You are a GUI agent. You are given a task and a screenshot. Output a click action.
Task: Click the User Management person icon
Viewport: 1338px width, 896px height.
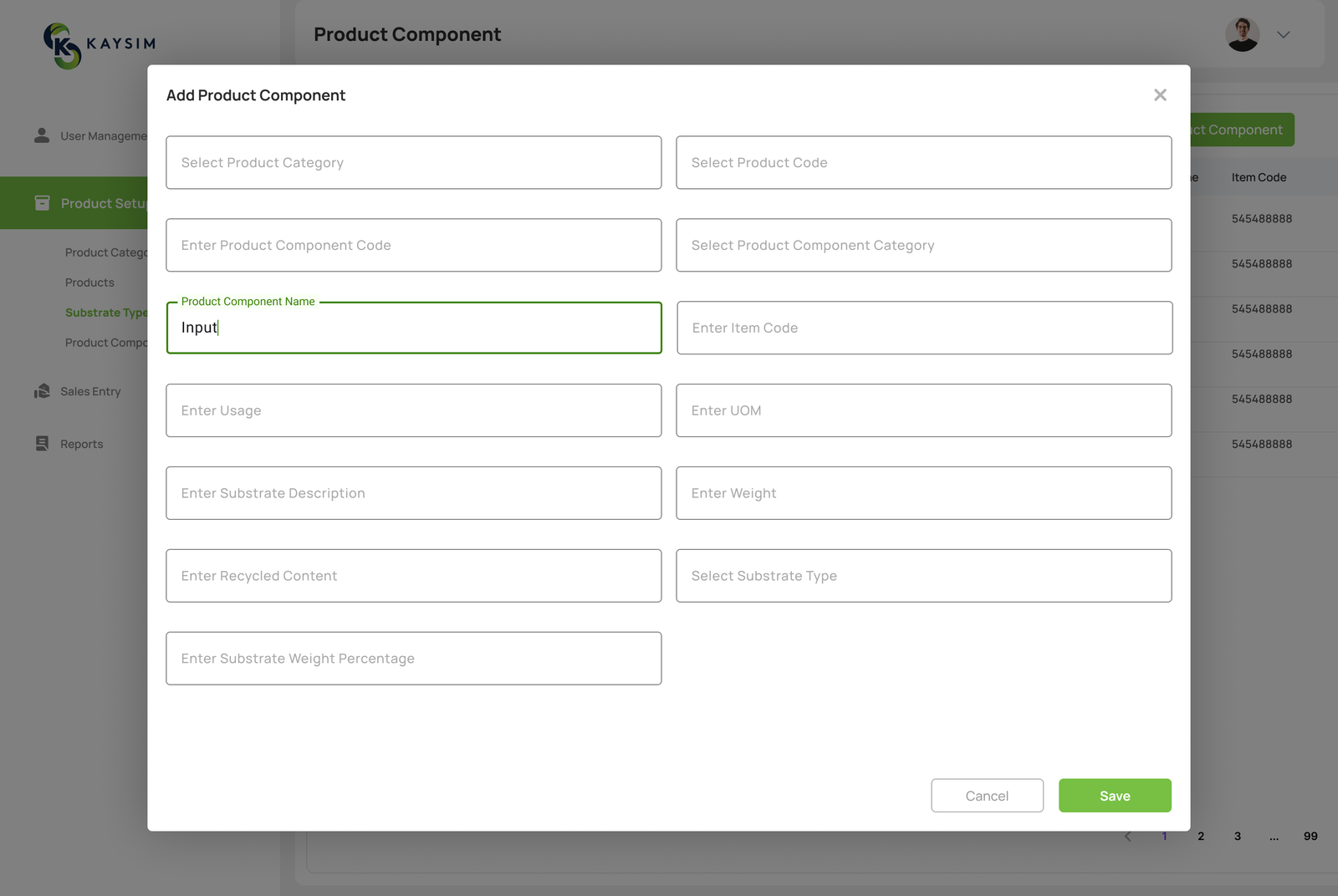(x=42, y=135)
